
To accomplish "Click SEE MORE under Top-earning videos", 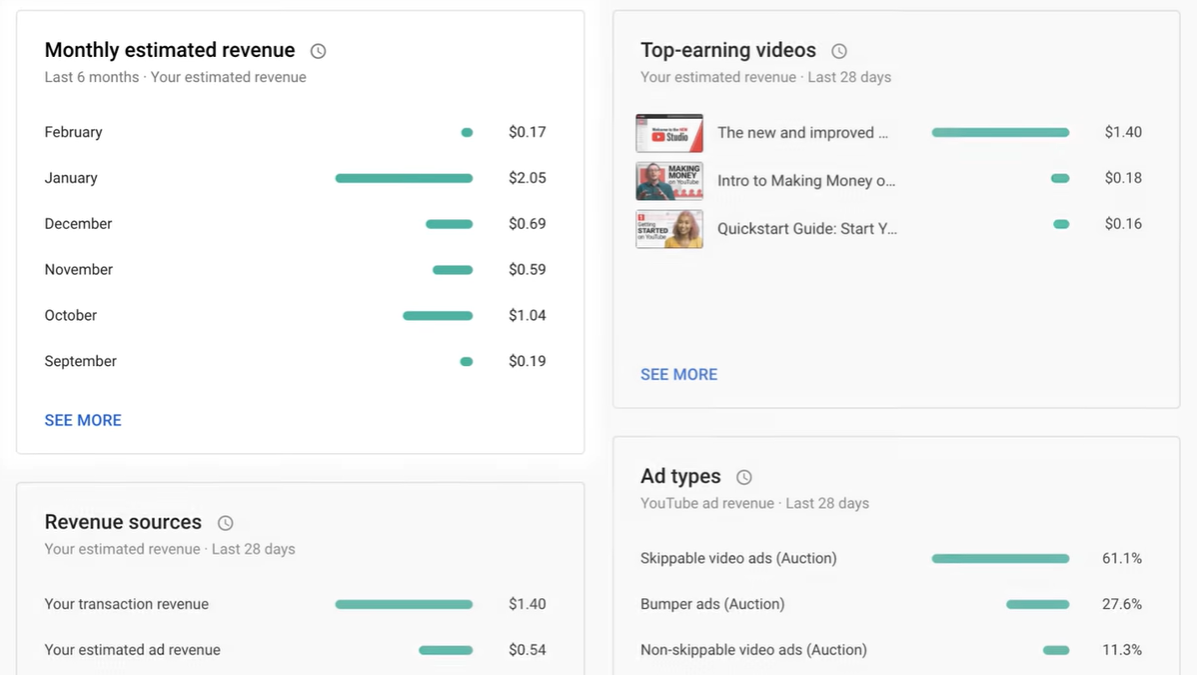I will 679,374.
